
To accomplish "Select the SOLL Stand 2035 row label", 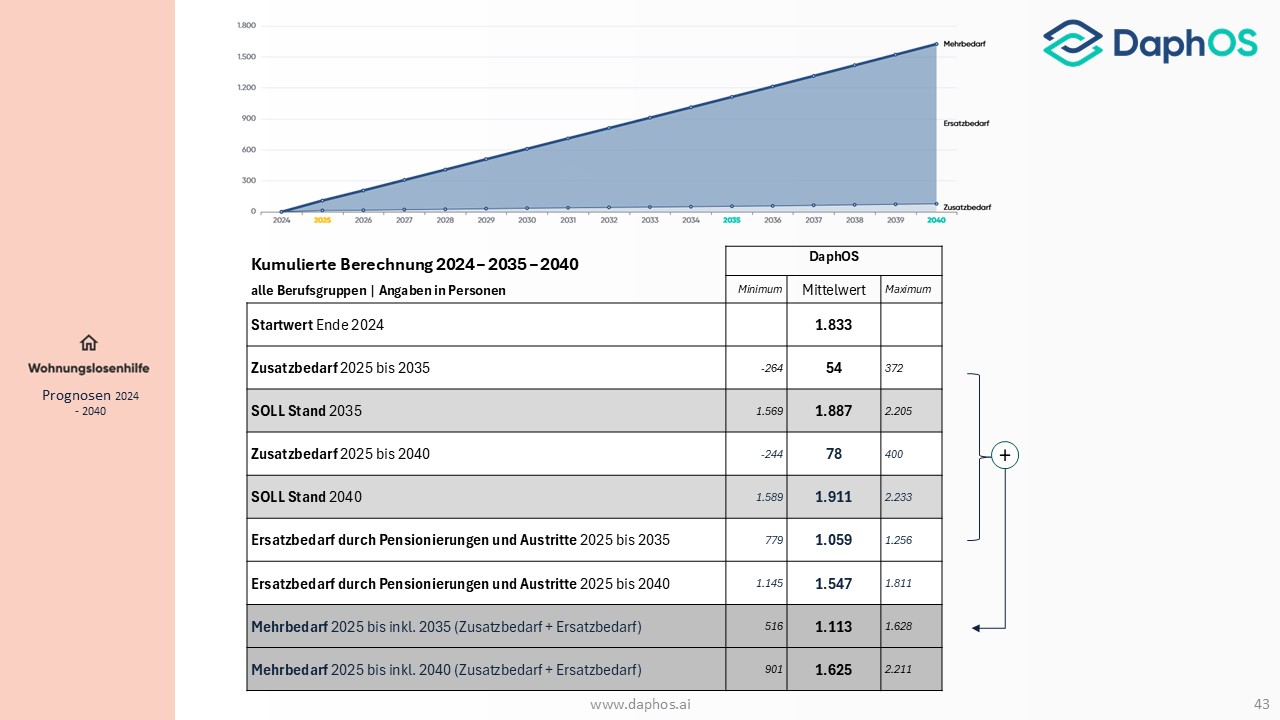I will [x=306, y=411].
